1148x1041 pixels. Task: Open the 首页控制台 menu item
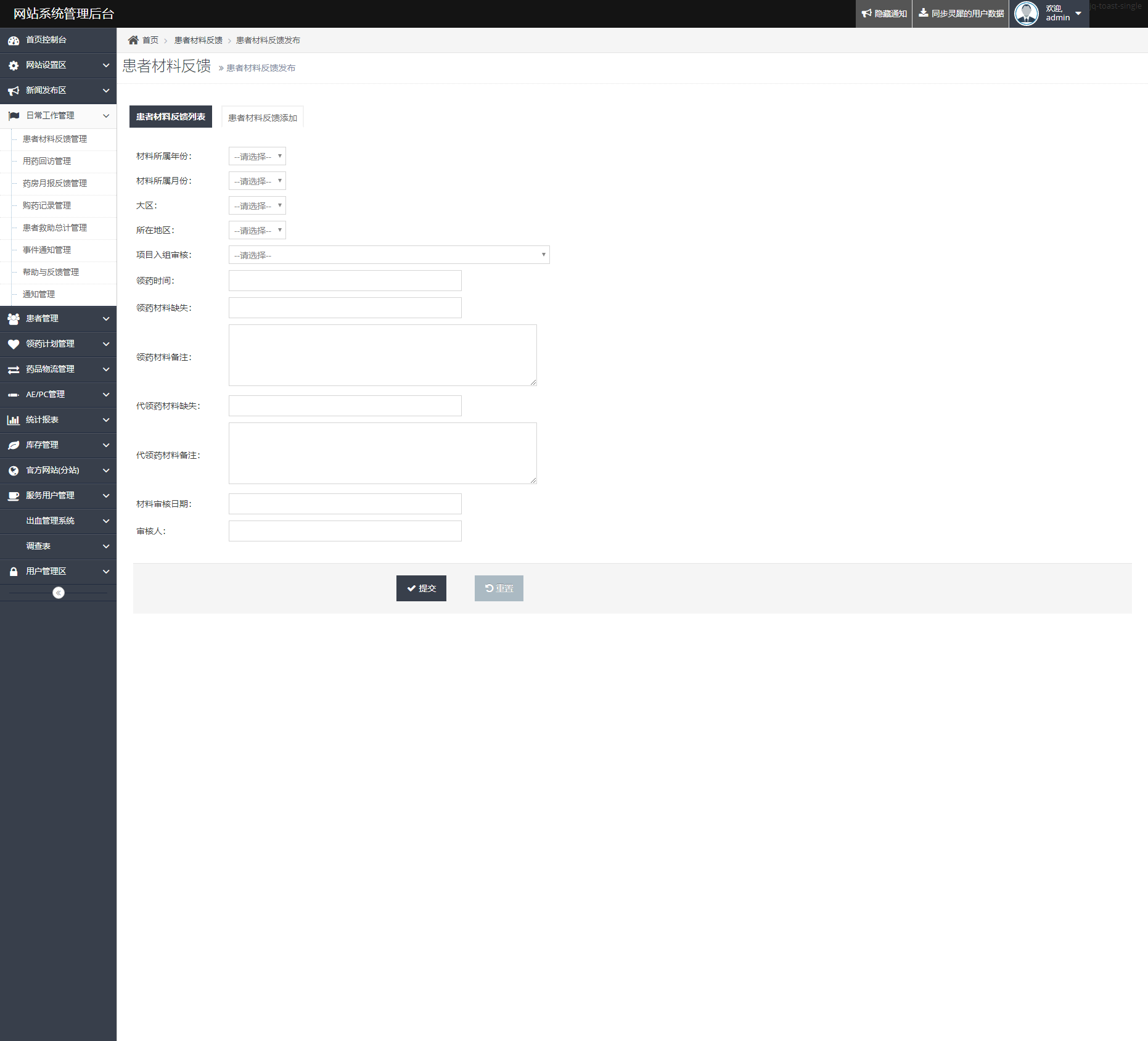58,40
